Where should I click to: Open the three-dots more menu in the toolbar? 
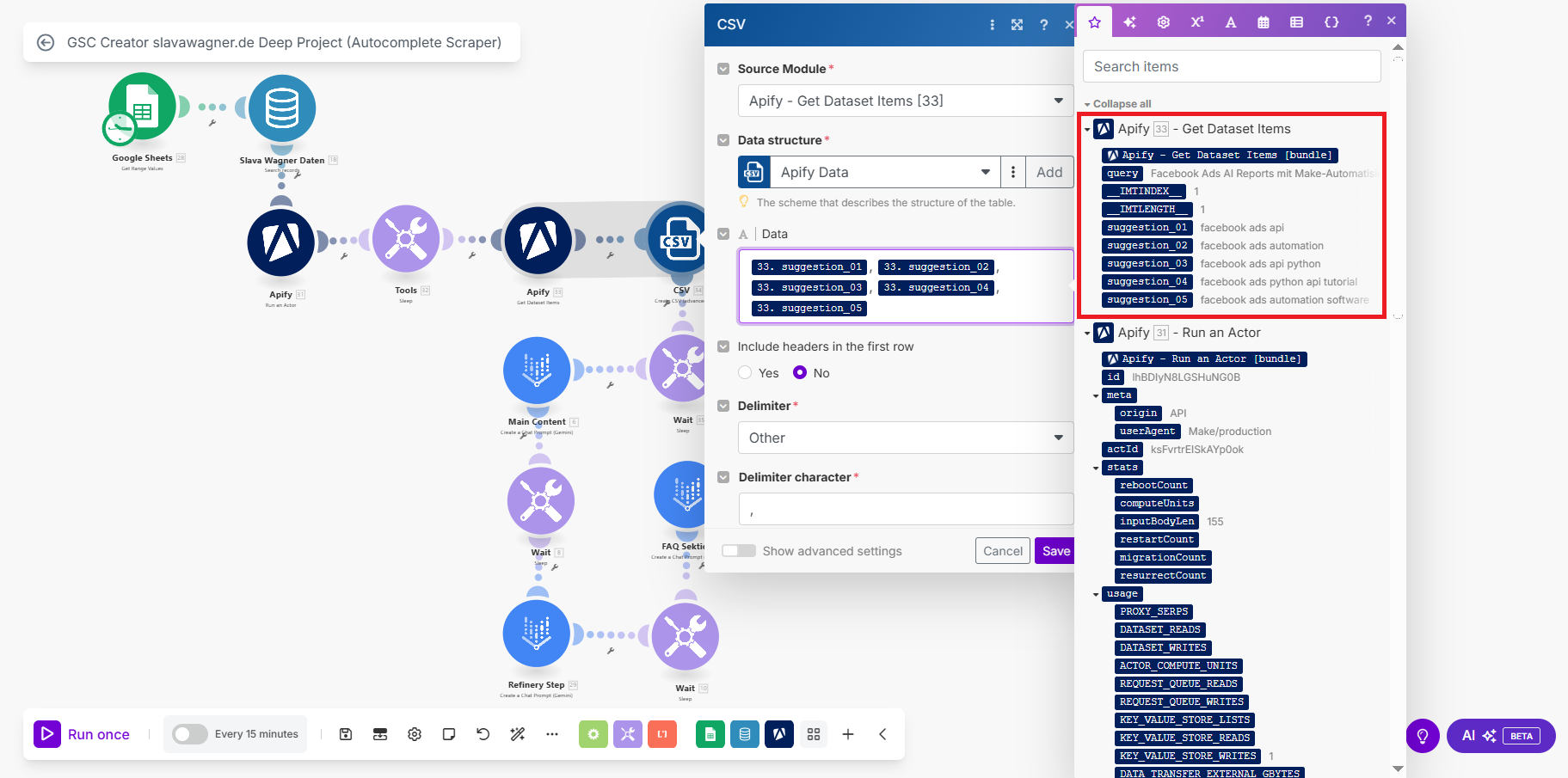coord(552,734)
